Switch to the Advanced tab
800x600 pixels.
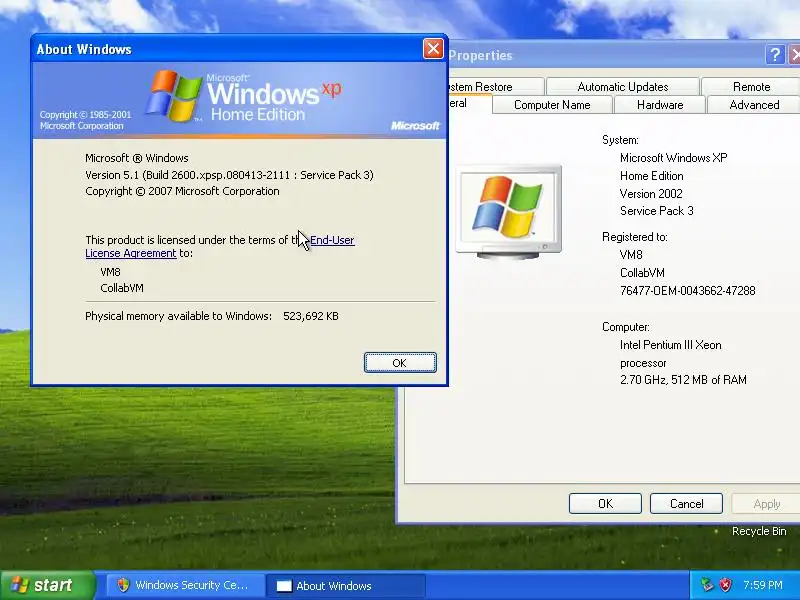click(x=754, y=105)
